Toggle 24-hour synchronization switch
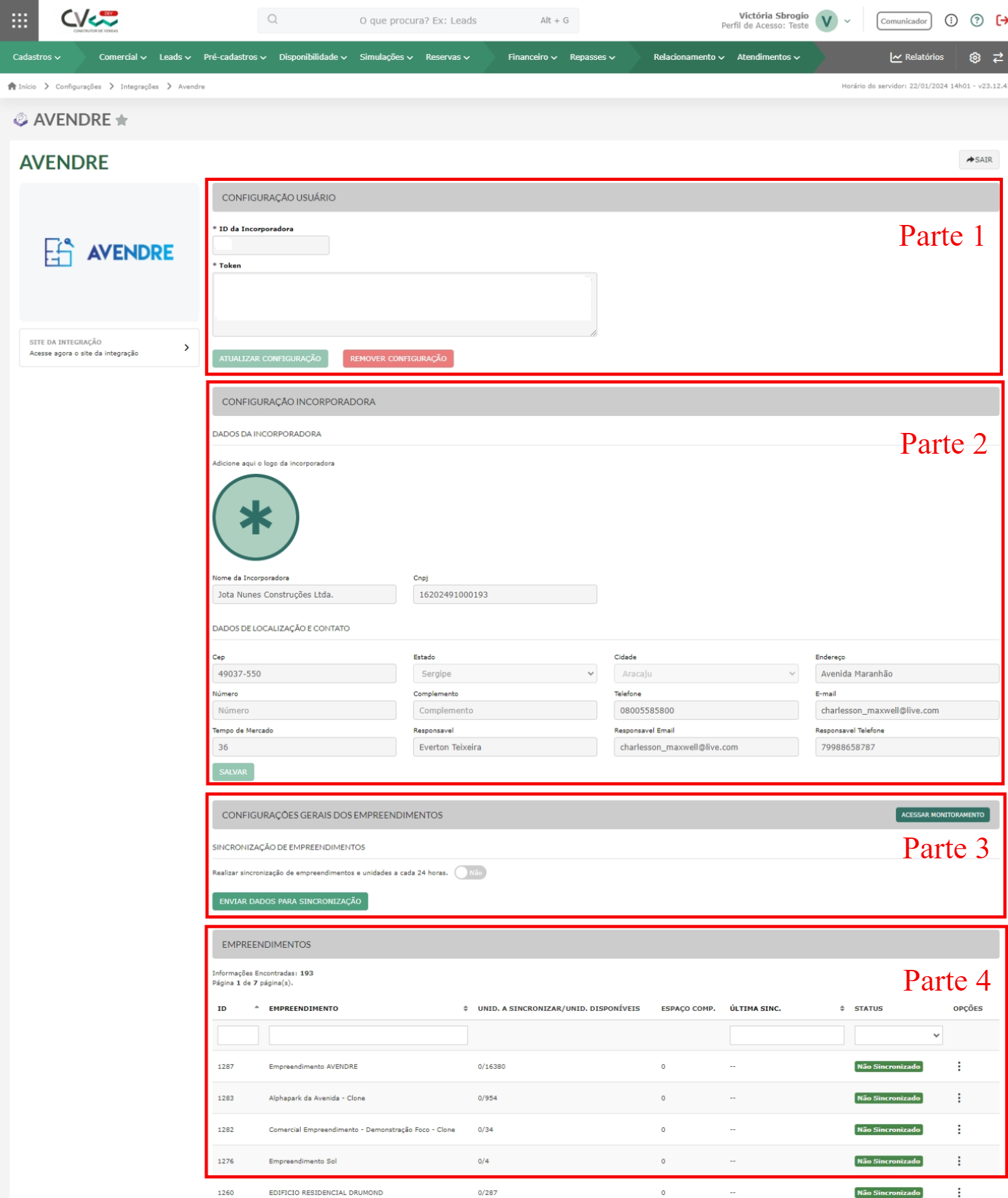Viewport: 1008px width, 1198px height. (470, 873)
